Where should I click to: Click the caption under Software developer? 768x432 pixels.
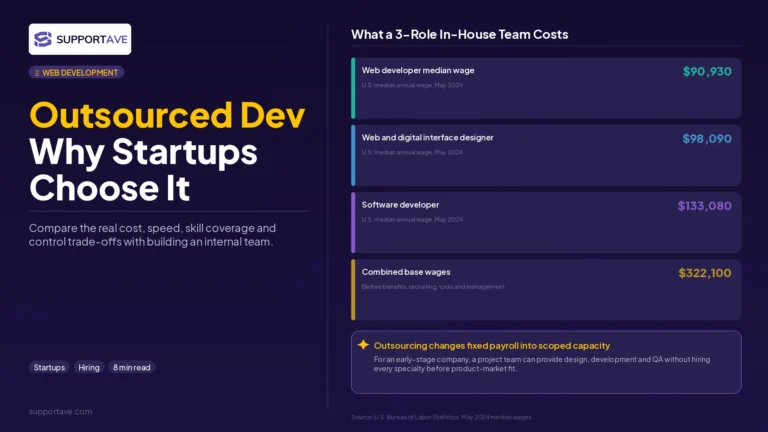tap(412, 219)
